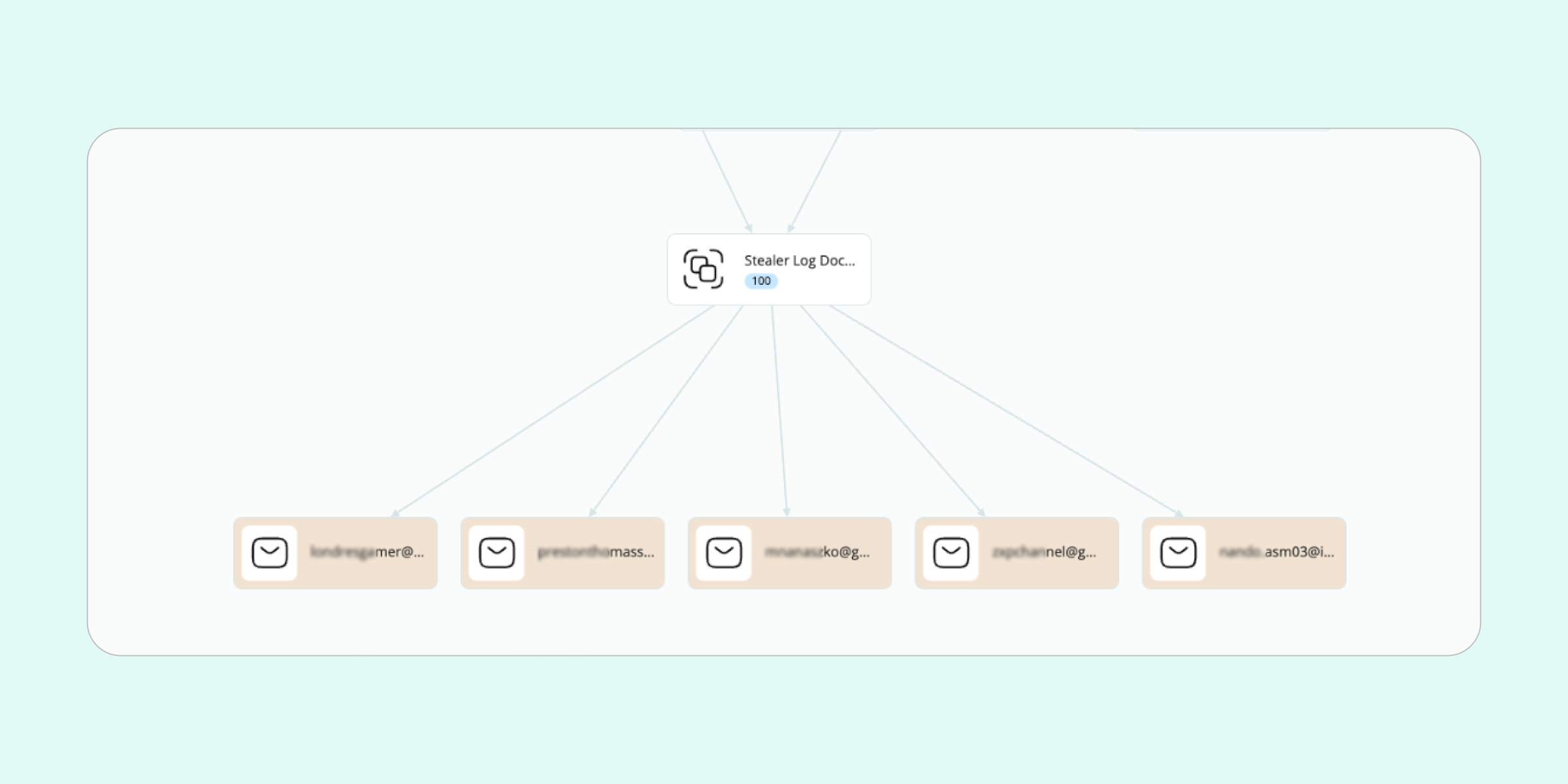Select left incoming edge above Stealer Log node
The image size is (1568, 784).
727,180
